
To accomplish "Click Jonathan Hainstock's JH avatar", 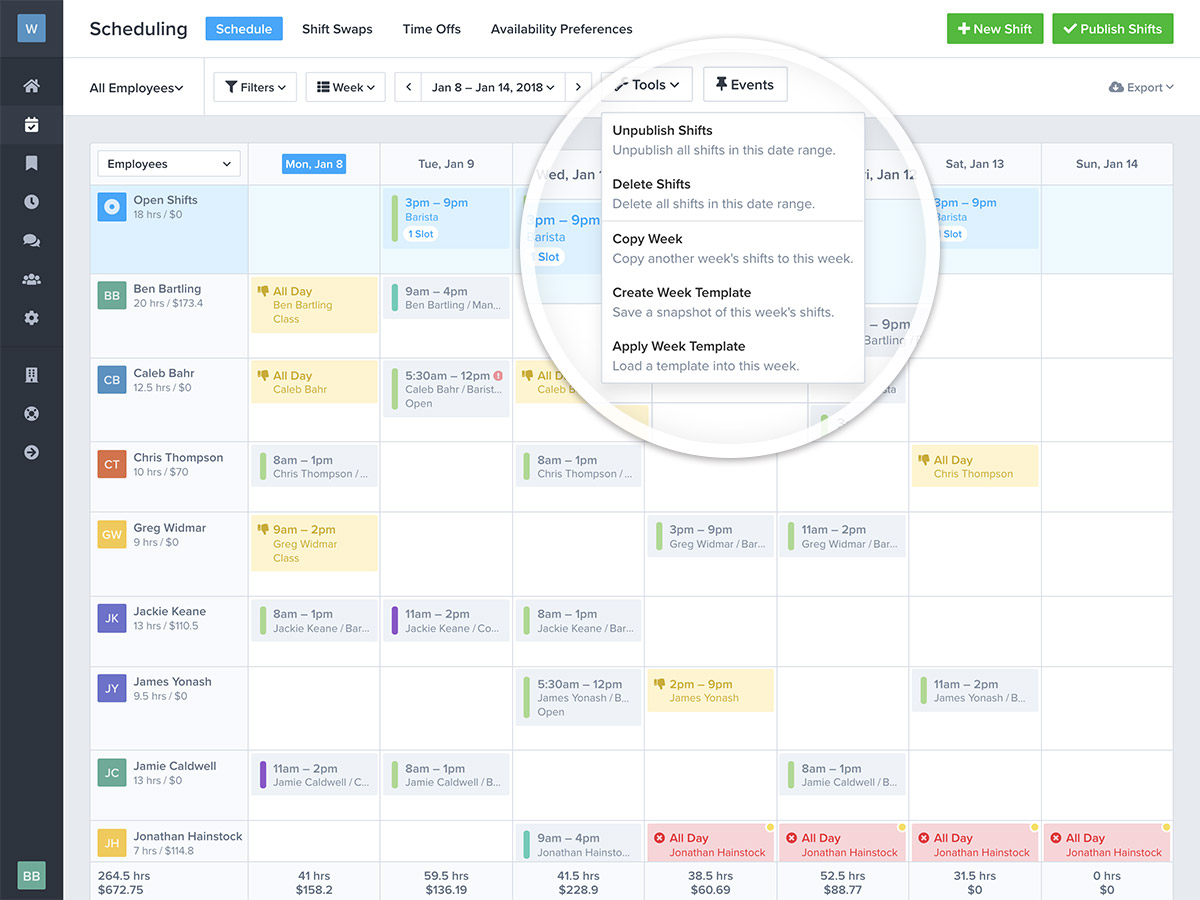I will [111, 843].
